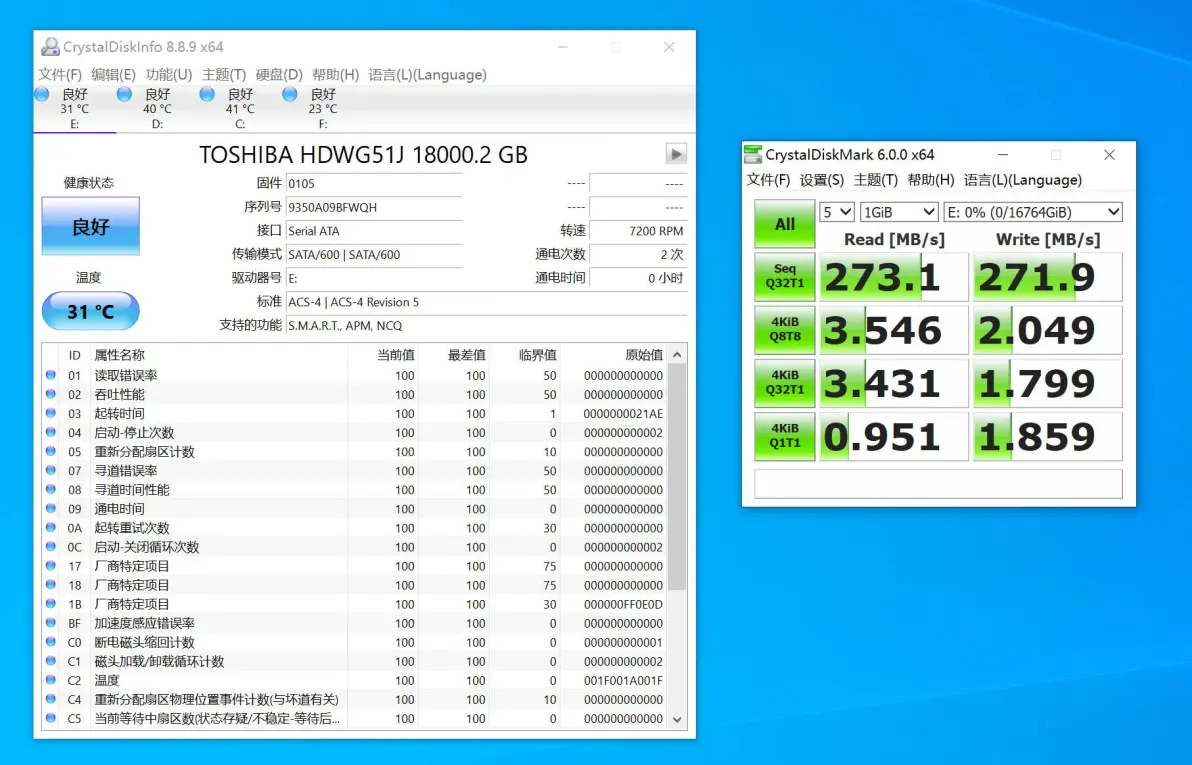This screenshot has height=765, width=1192.
Task: Open 语言(L)(Language) menu in CrystalDiskInfo
Action: pyautogui.click(x=427, y=75)
